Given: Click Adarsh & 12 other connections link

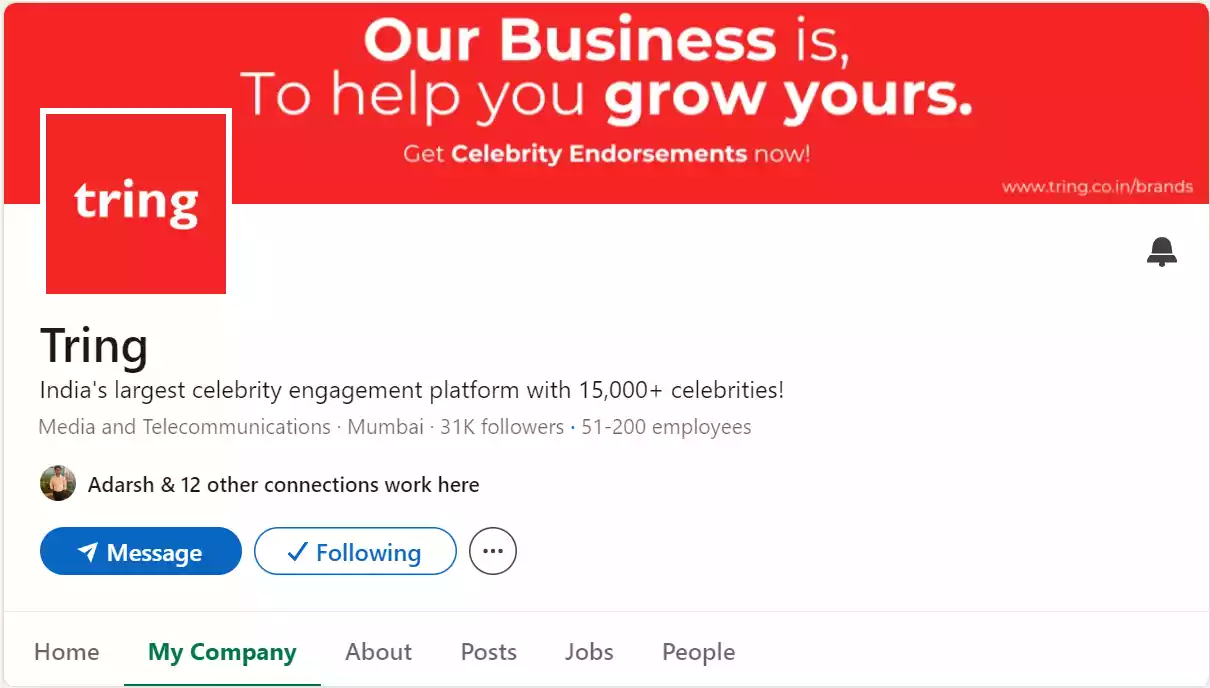Looking at the screenshot, I should pyautogui.click(x=283, y=485).
